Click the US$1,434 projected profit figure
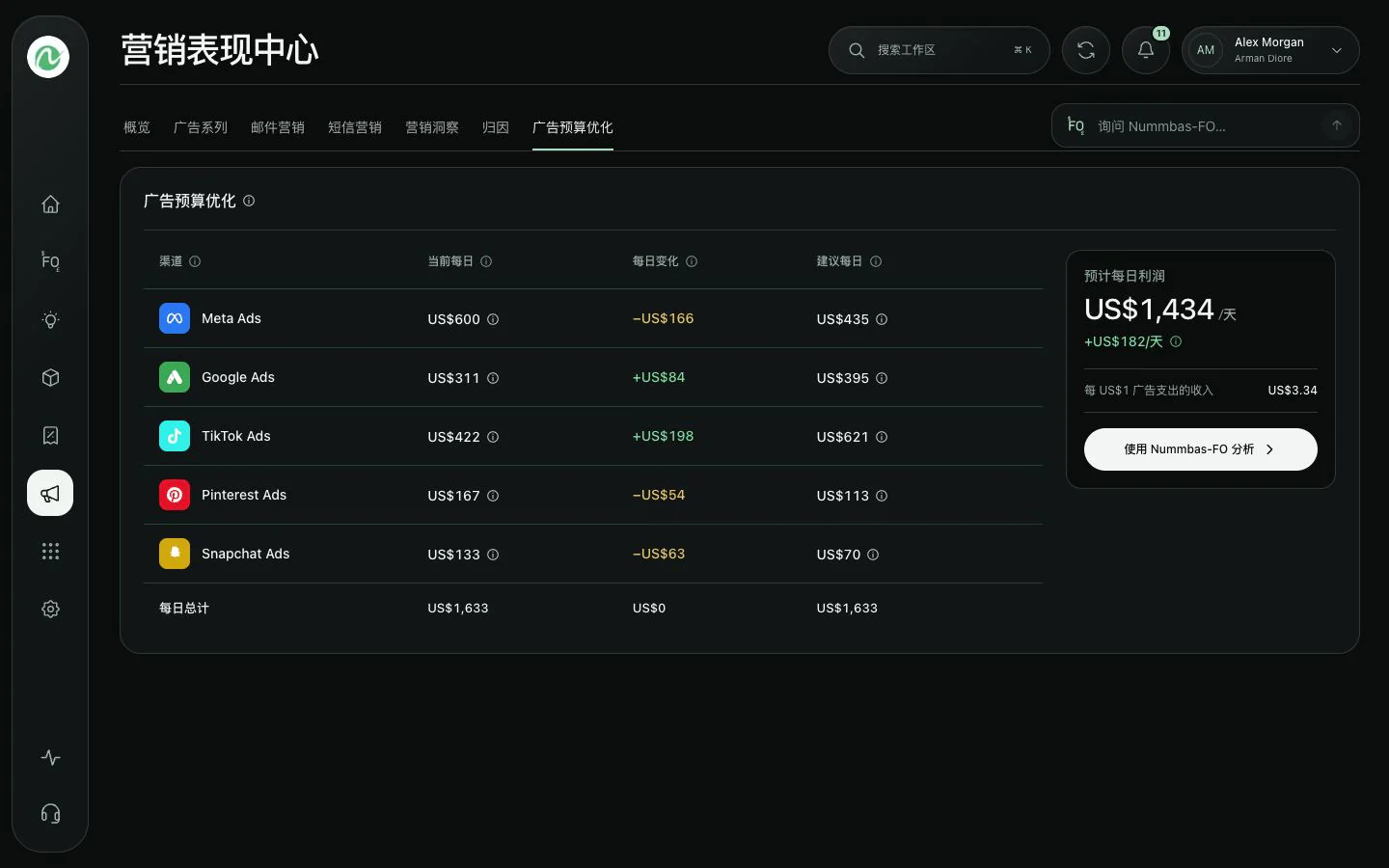 coord(1149,310)
